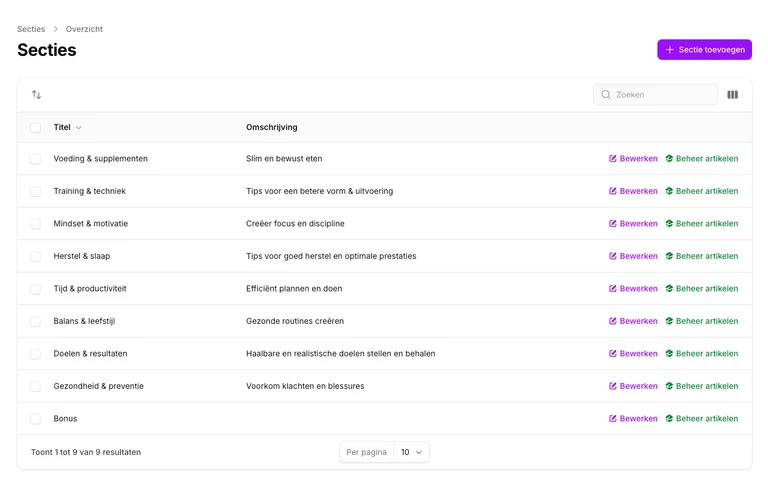Click the edit pencil icon for Bonus row
Image resolution: width=768 pixels, height=504 pixels.
coord(613,418)
